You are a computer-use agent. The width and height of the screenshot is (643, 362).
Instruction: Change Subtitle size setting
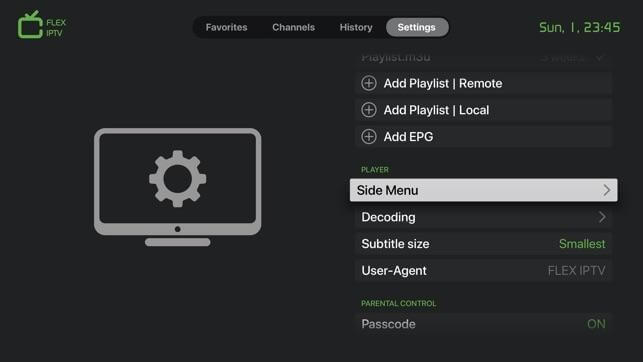tap(483, 244)
